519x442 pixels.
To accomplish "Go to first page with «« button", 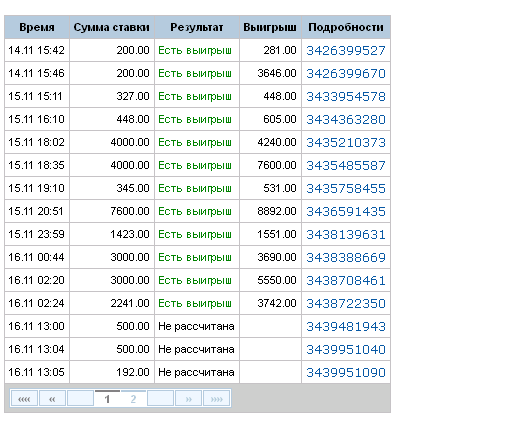I will click(x=24, y=399).
